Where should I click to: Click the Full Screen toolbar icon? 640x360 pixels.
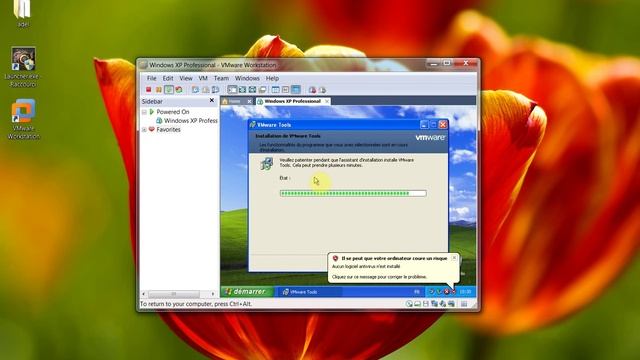click(253, 90)
